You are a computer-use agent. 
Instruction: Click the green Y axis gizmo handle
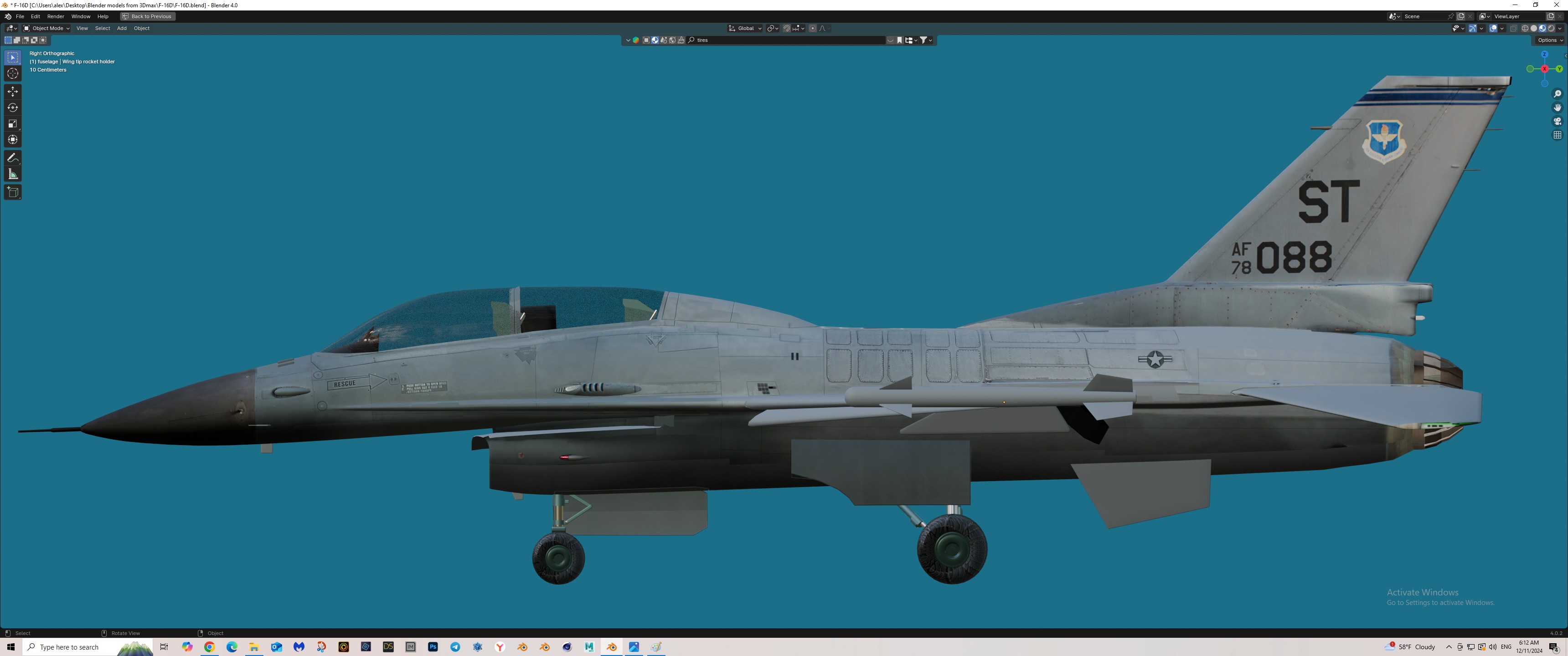click(x=1559, y=69)
